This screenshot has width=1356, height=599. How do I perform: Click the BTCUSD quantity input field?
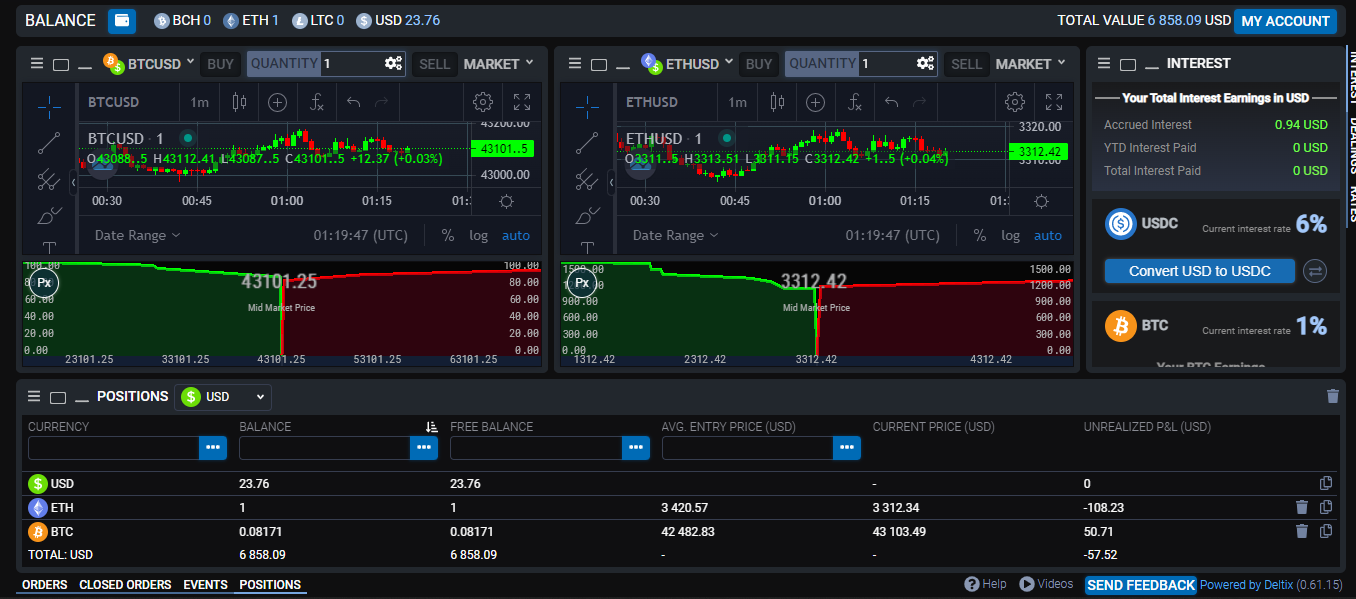coord(350,64)
